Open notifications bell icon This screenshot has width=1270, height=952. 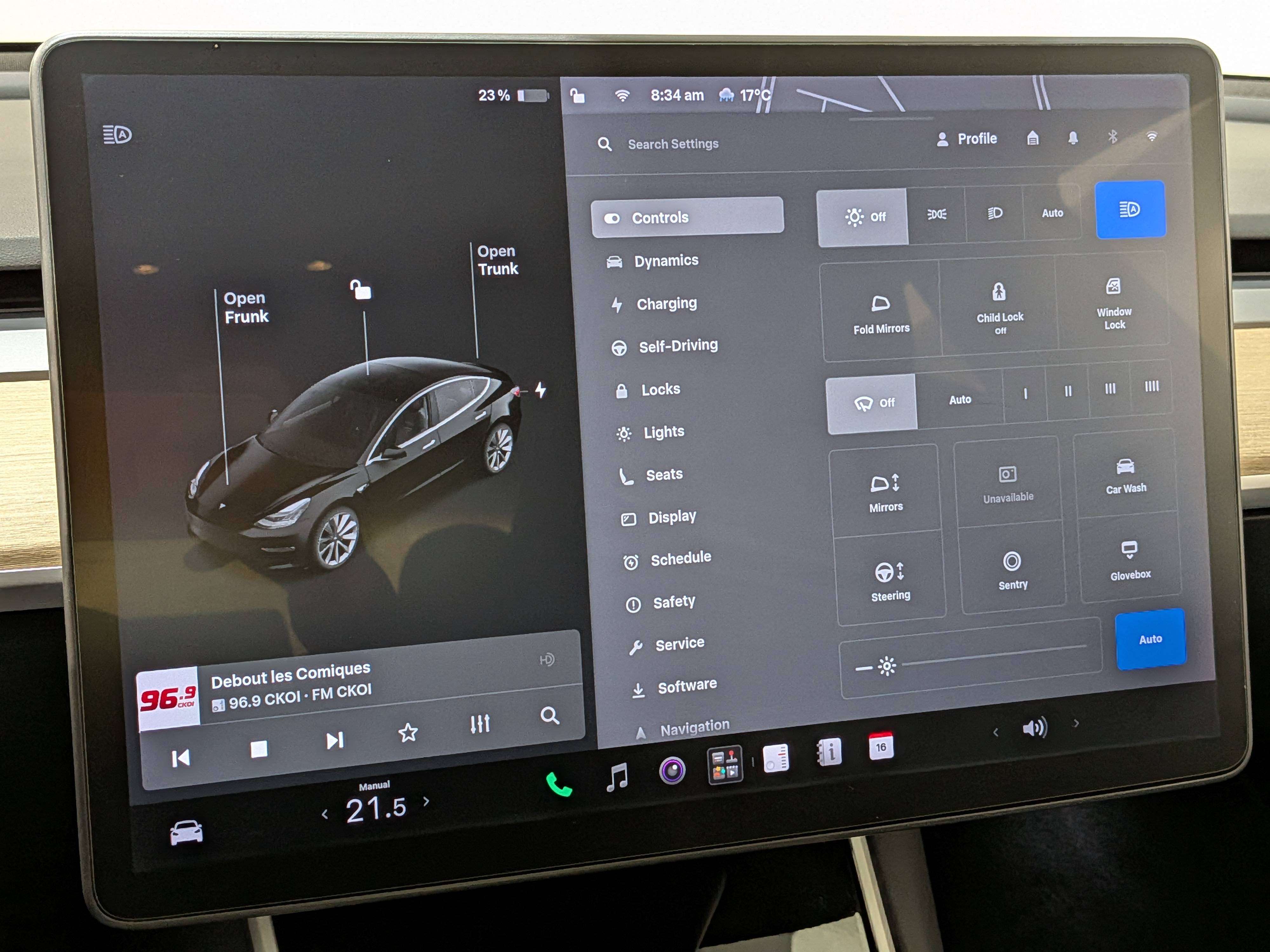pos(1073,138)
